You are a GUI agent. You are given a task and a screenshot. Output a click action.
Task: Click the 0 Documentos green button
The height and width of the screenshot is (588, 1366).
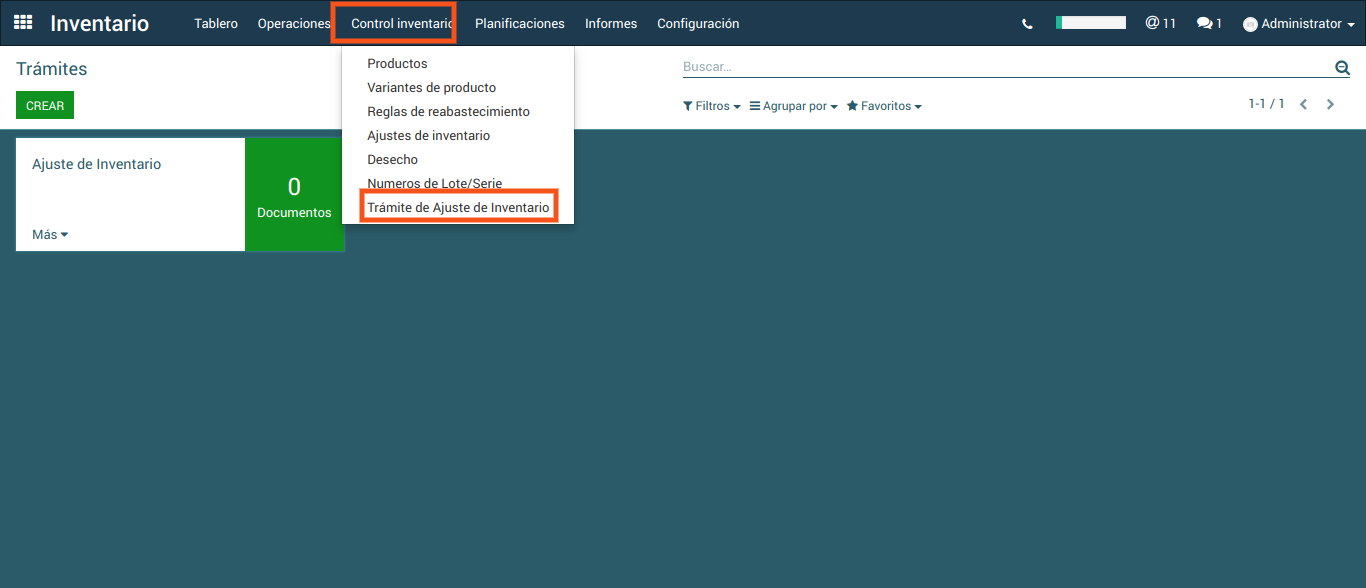click(294, 195)
